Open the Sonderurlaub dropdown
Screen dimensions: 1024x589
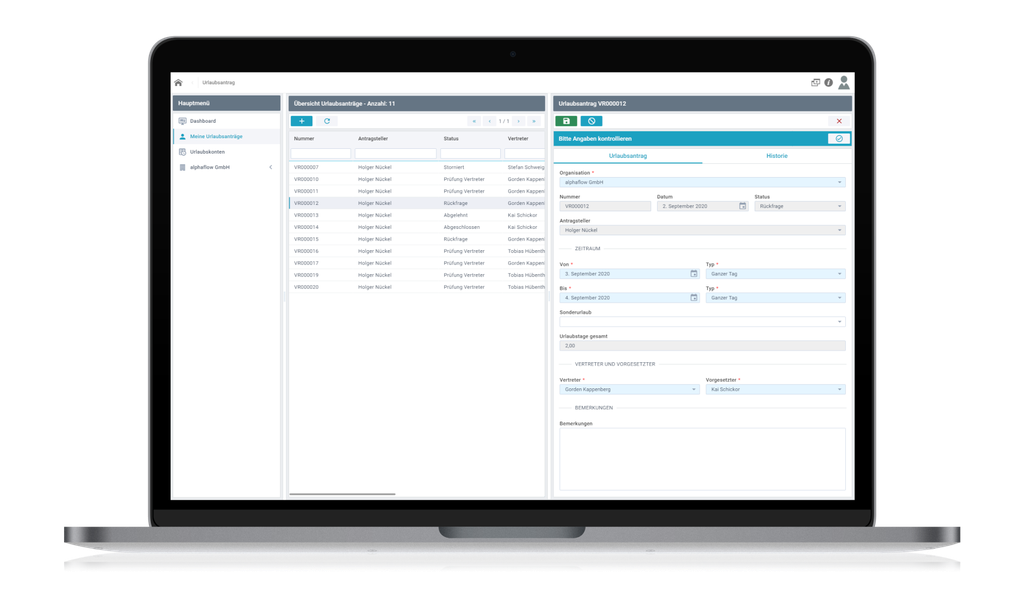pos(702,321)
